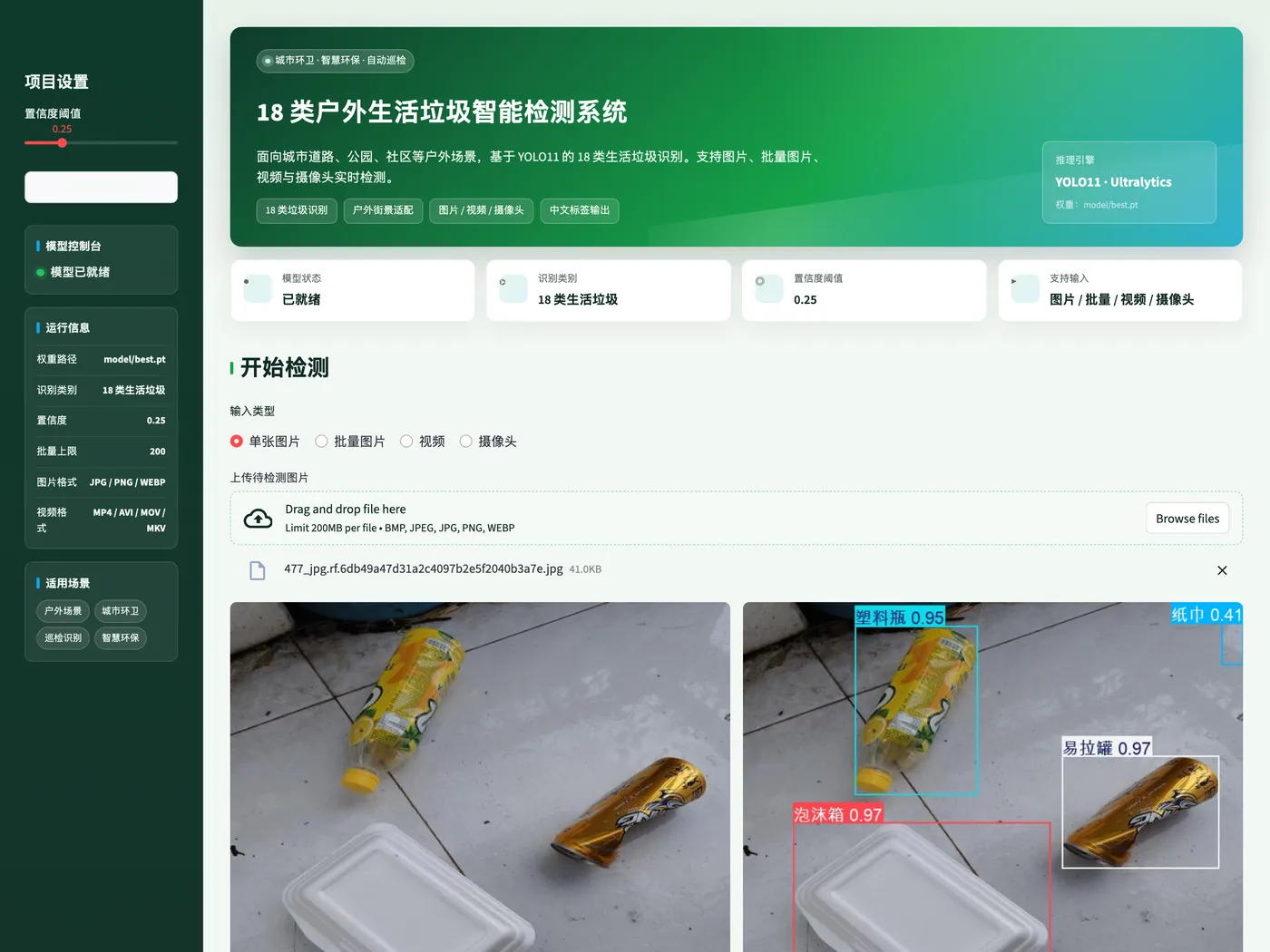Click the 图片 / 视频 / 摄像头 banner tag
Image resolution: width=1270 pixels, height=952 pixels.
[x=481, y=210]
